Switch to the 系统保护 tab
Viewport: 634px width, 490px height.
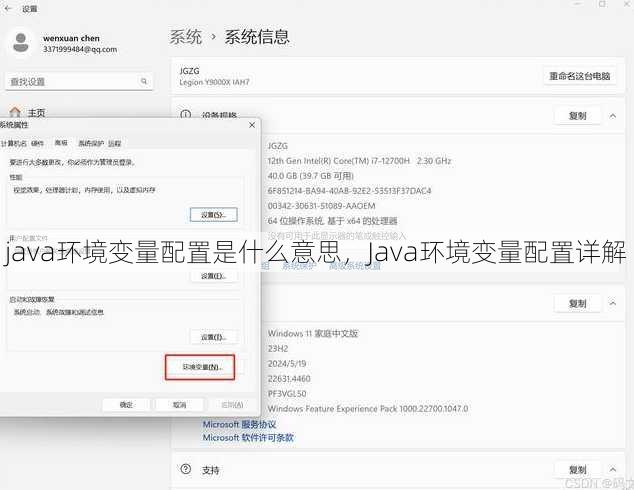tap(91, 143)
